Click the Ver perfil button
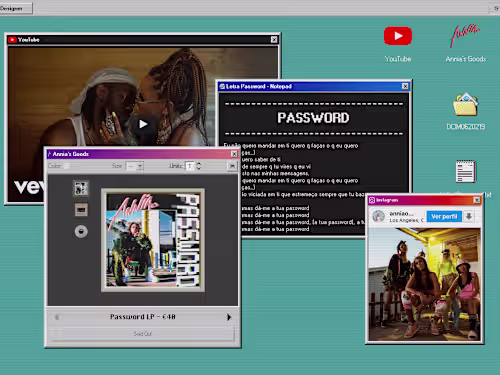 tap(444, 216)
